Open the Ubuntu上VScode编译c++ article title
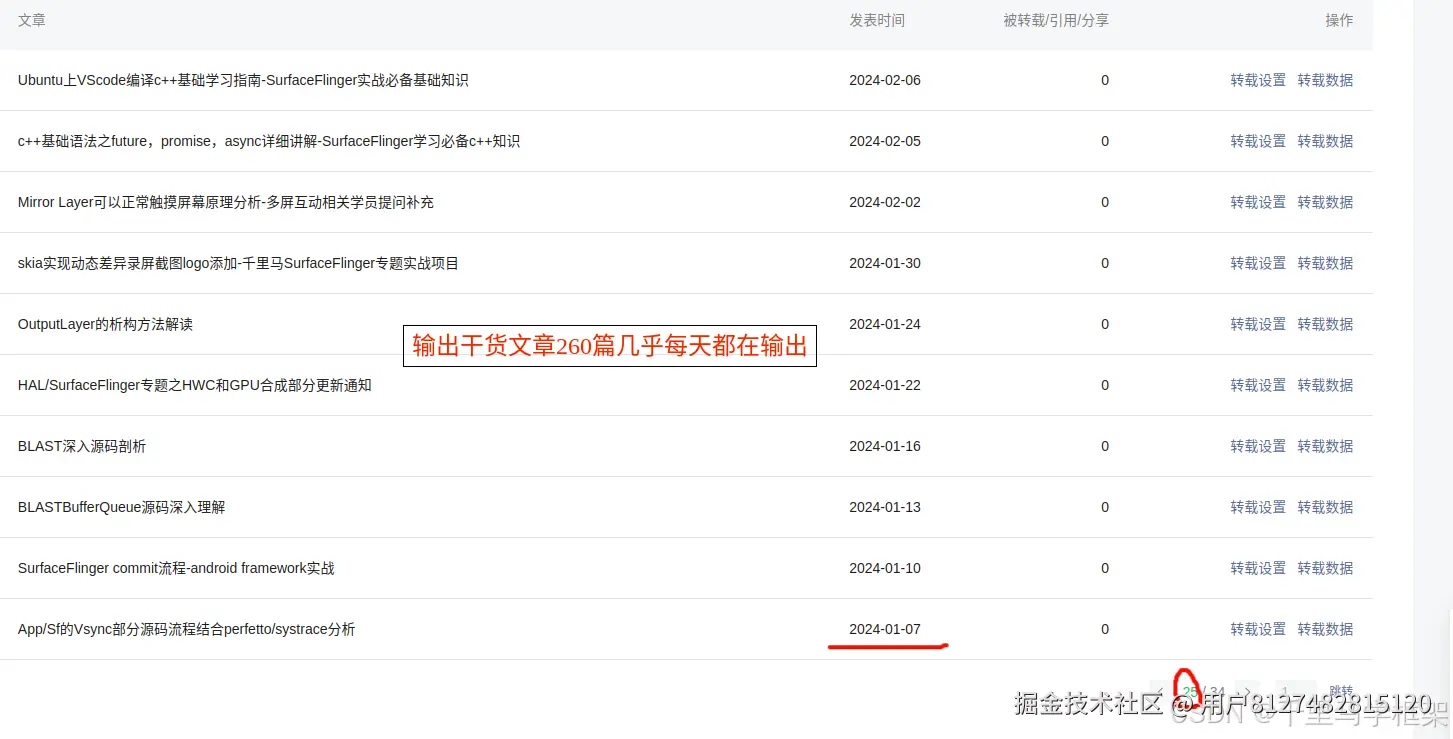This screenshot has width=1453, height=739. coord(243,80)
